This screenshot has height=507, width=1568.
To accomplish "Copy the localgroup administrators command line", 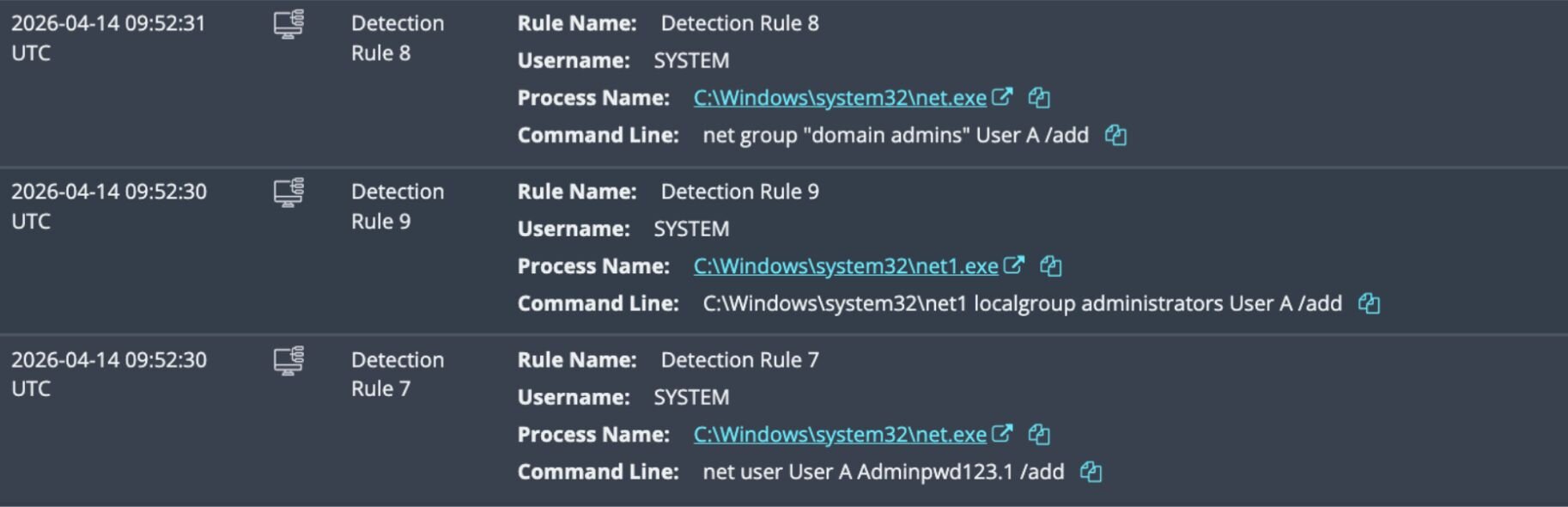I will coord(1369,303).
